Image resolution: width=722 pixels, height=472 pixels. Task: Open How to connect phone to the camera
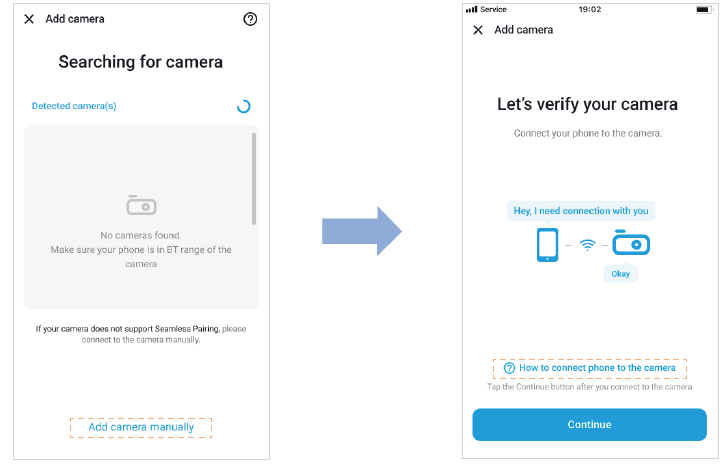click(x=590, y=368)
